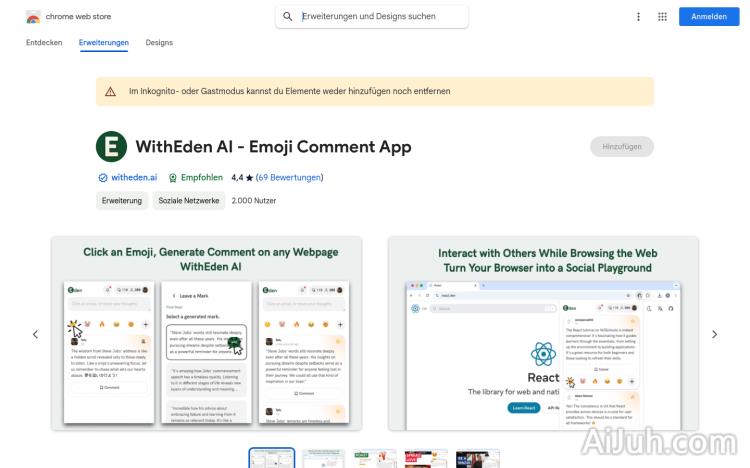Screen dimensions: 750x468
Task: Click the Erweiterung category chip
Action: click(x=122, y=201)
